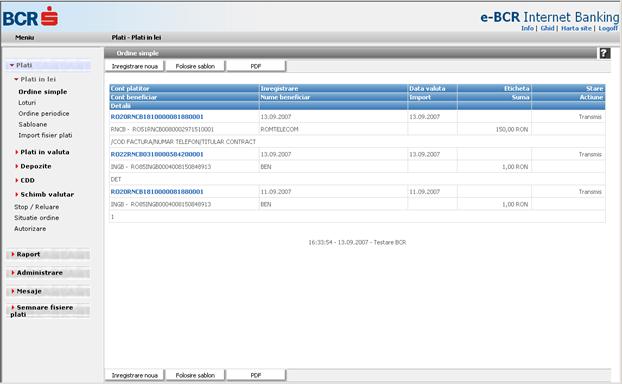Click top Folosire sablon button
The width and height of the screenshot is (622, 384).
tap(195, 66)
